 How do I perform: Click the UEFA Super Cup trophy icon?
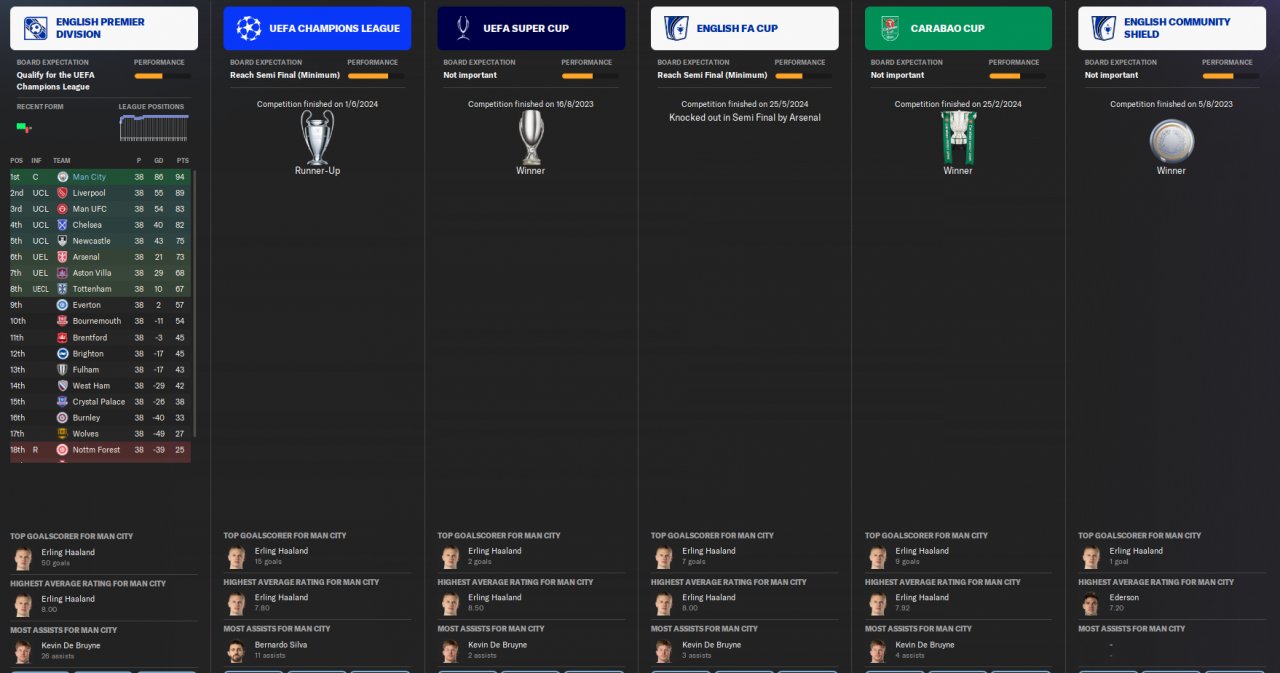[x=531, y=137]
